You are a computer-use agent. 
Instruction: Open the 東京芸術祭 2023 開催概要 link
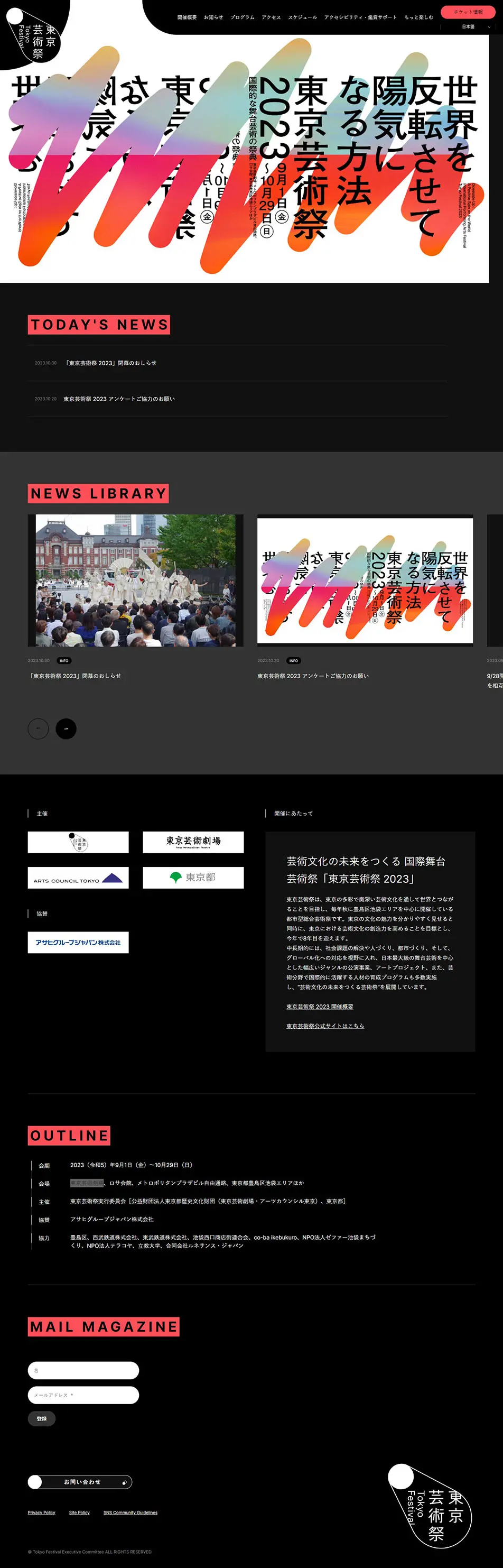tap(320, 1007)
